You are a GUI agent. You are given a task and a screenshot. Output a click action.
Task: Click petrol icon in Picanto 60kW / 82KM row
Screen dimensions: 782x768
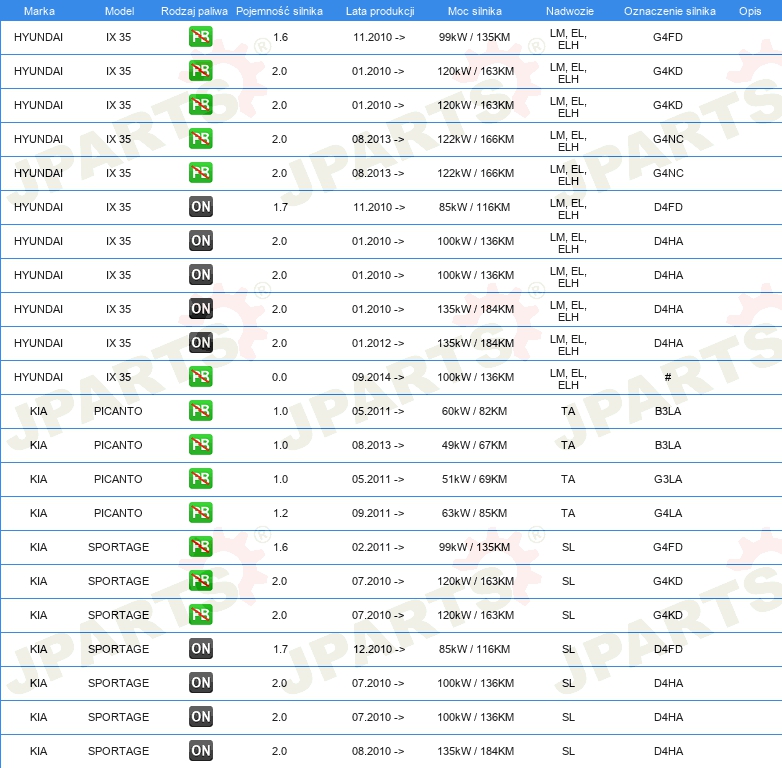click(x=200, y=410)
